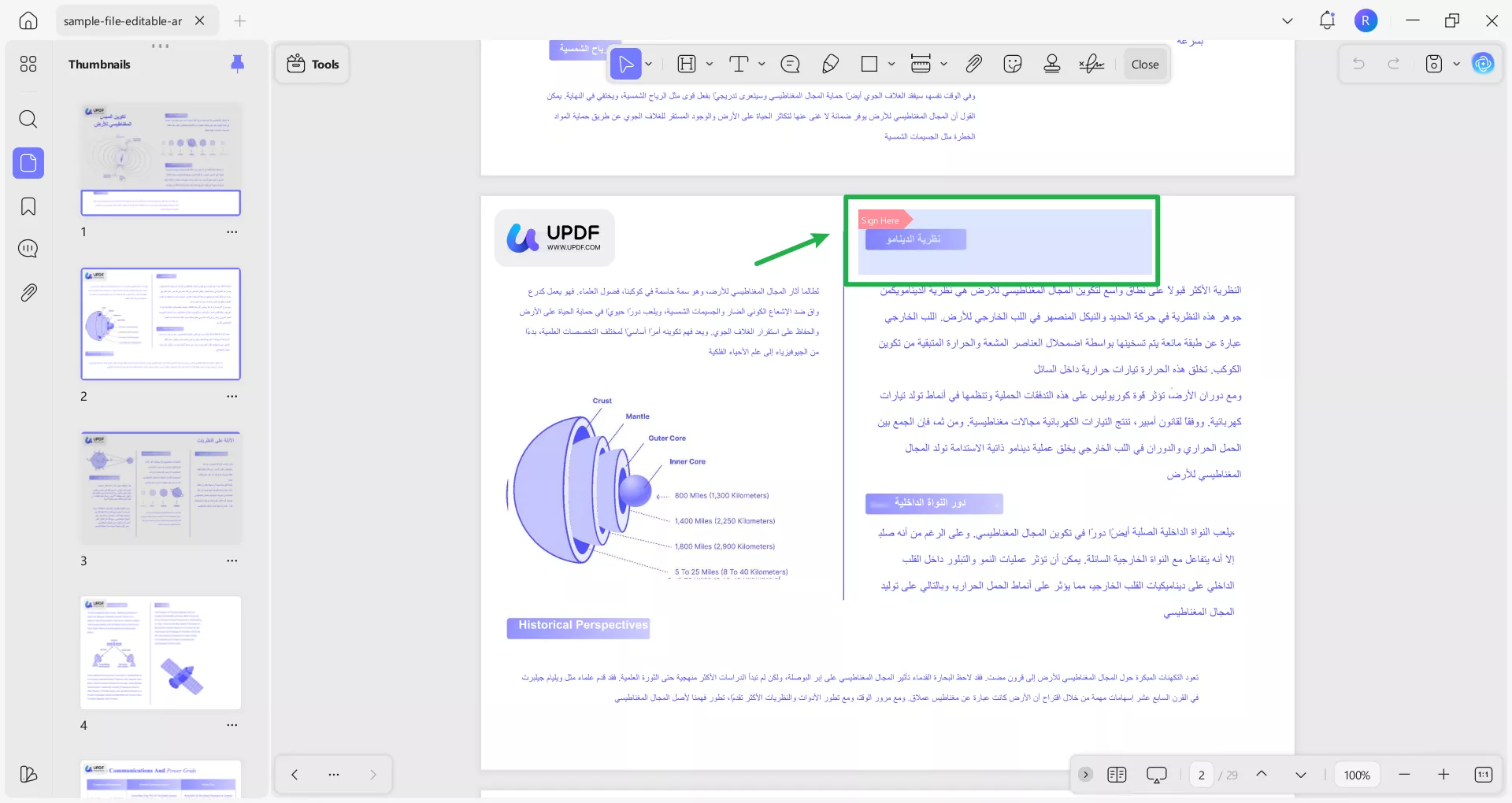The image size is (1512, 803).
Task: Open the tab list dropdown chevron
Action: pyautogui.click(x=1288, y=21)
